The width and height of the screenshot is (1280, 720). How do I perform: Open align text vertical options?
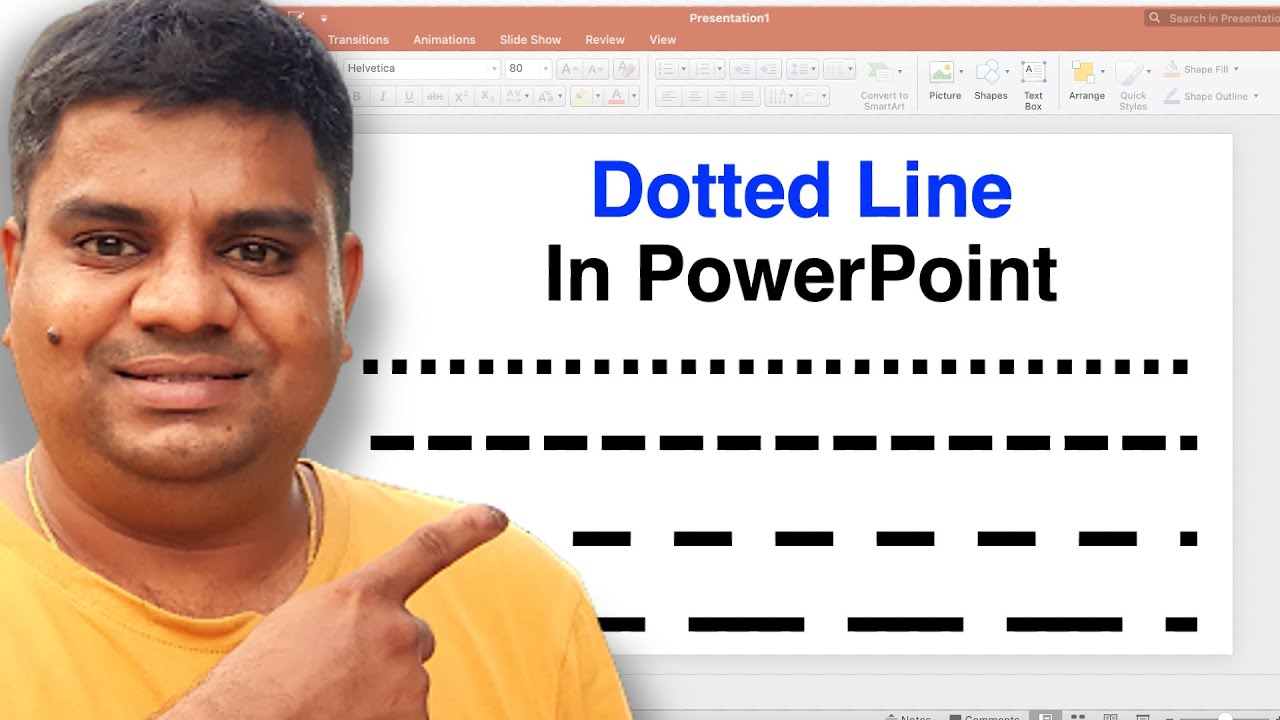[x=815, y=97]
